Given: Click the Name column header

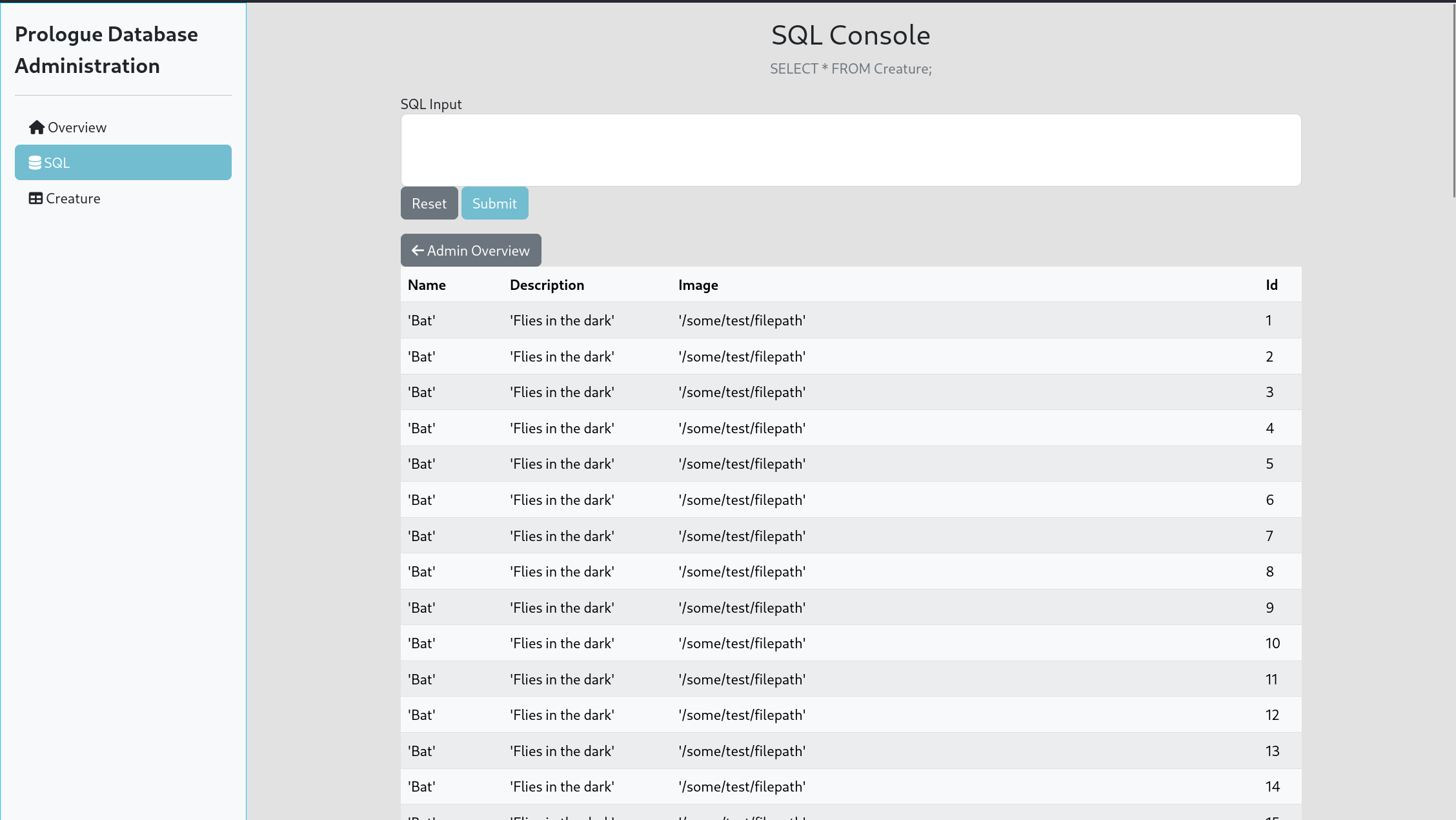Looking at the screenshot, I should pos(427,285).
